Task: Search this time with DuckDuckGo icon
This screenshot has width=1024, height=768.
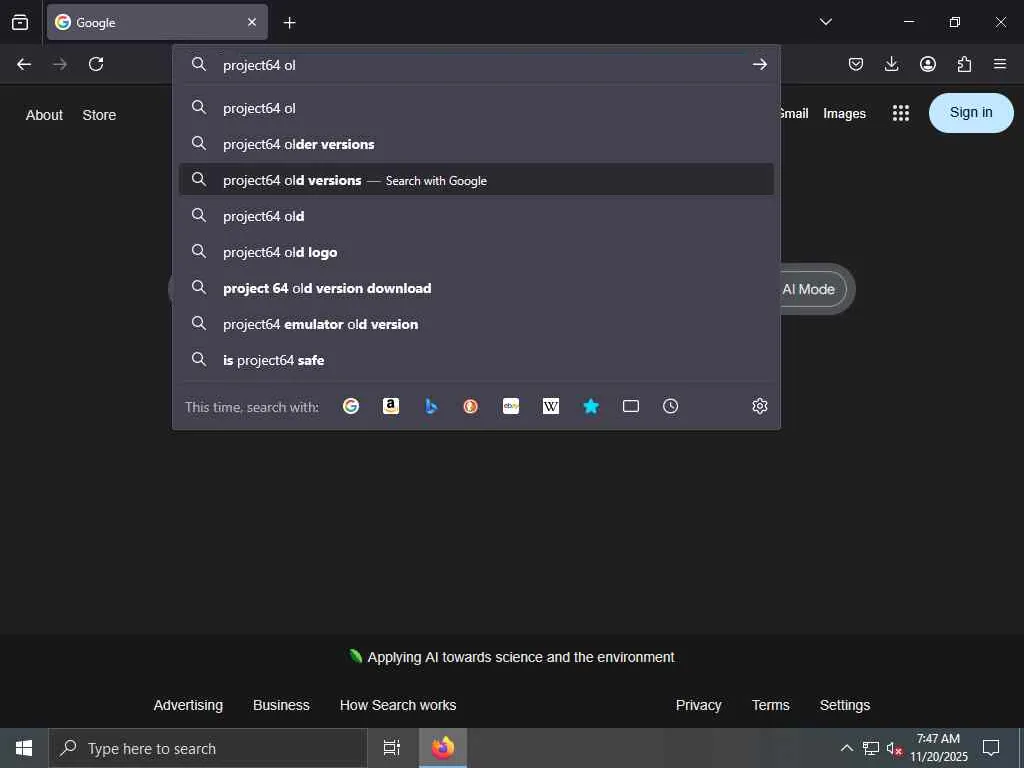Action: coord(470,406)
